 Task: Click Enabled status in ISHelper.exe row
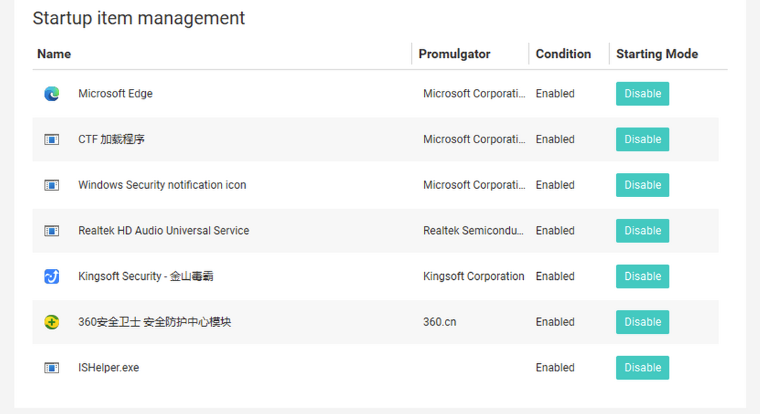coord(555,367)
